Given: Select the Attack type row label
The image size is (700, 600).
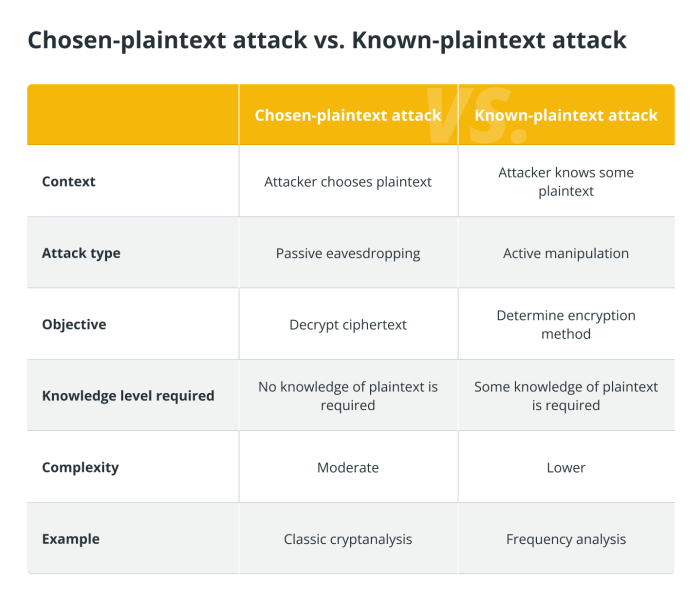Looking at the screenshot, I should [81, 254].
